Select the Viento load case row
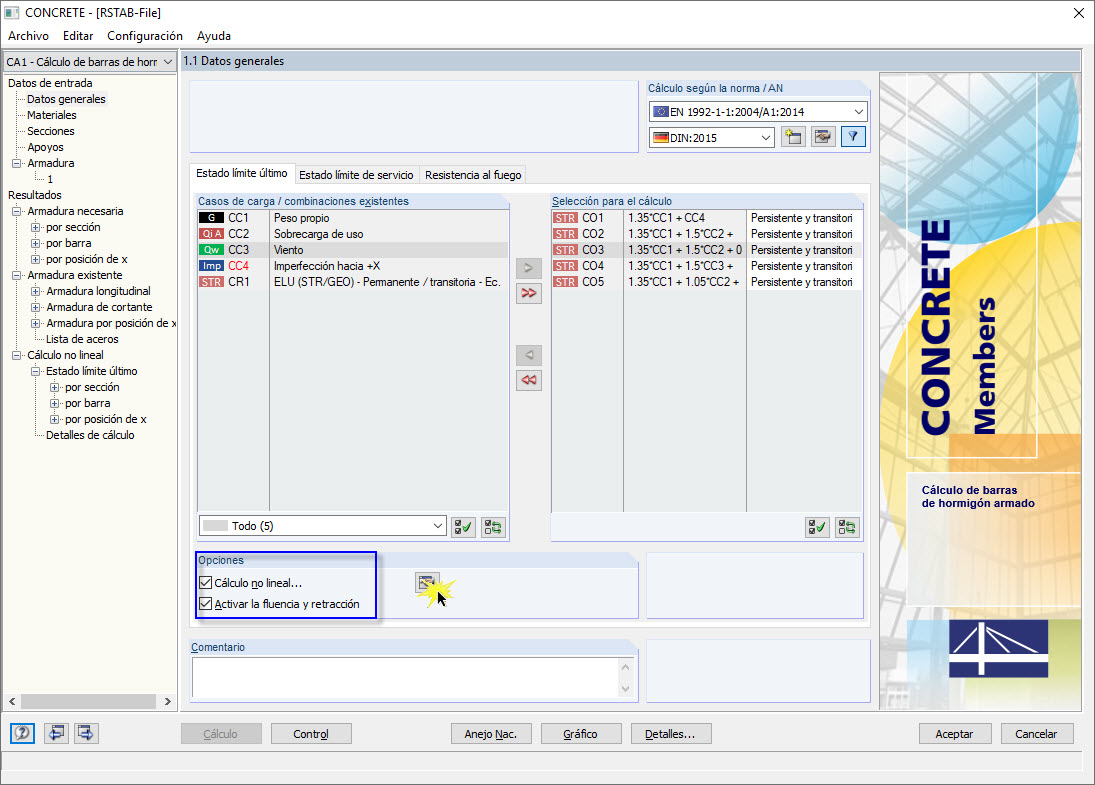1095x785 pixels. [353, 250]
